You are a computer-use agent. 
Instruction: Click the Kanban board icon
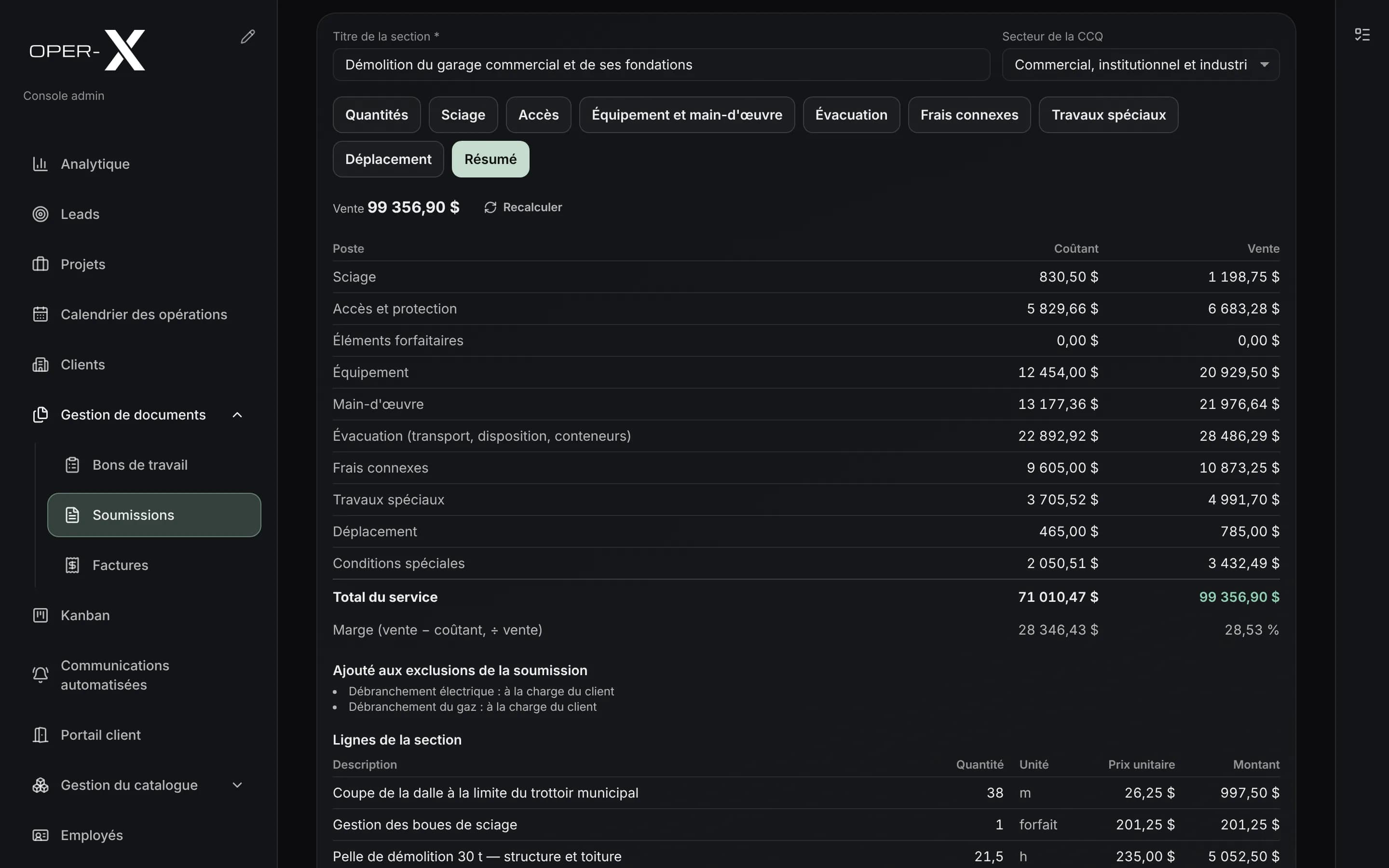[x=40, y=615]
